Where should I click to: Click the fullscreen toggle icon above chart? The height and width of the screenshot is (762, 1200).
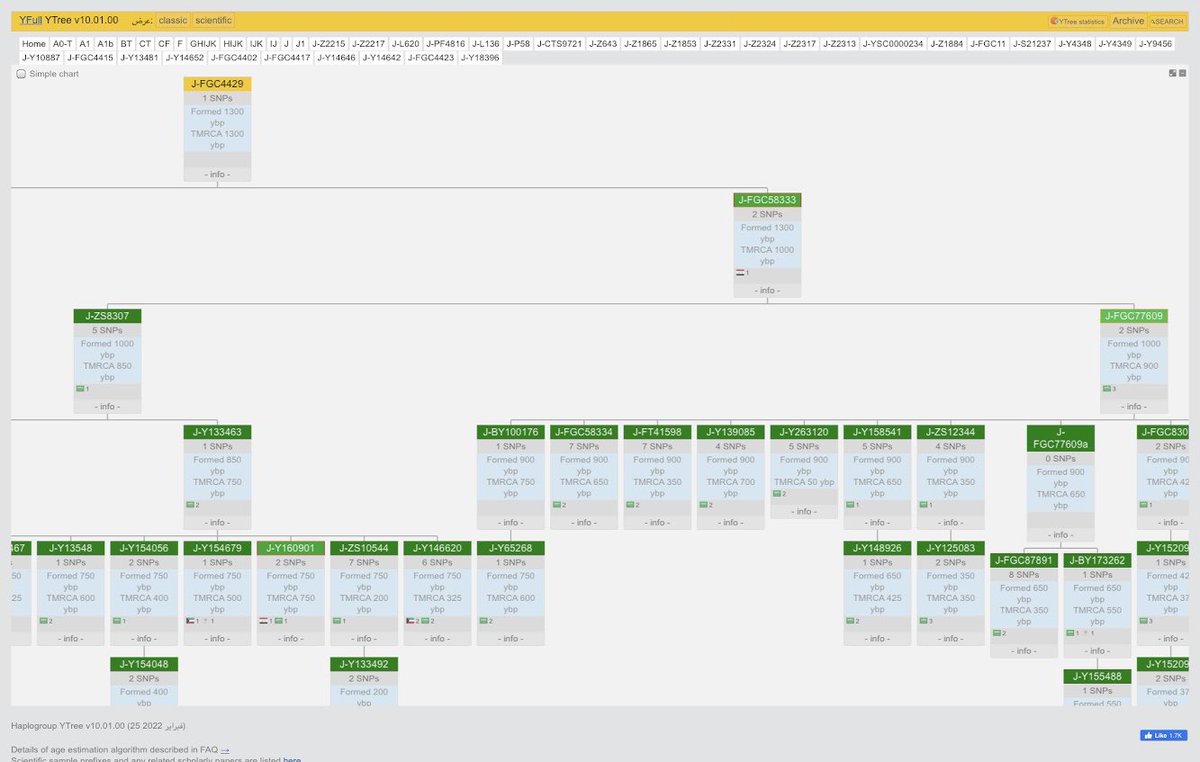tap(1173, 73)
